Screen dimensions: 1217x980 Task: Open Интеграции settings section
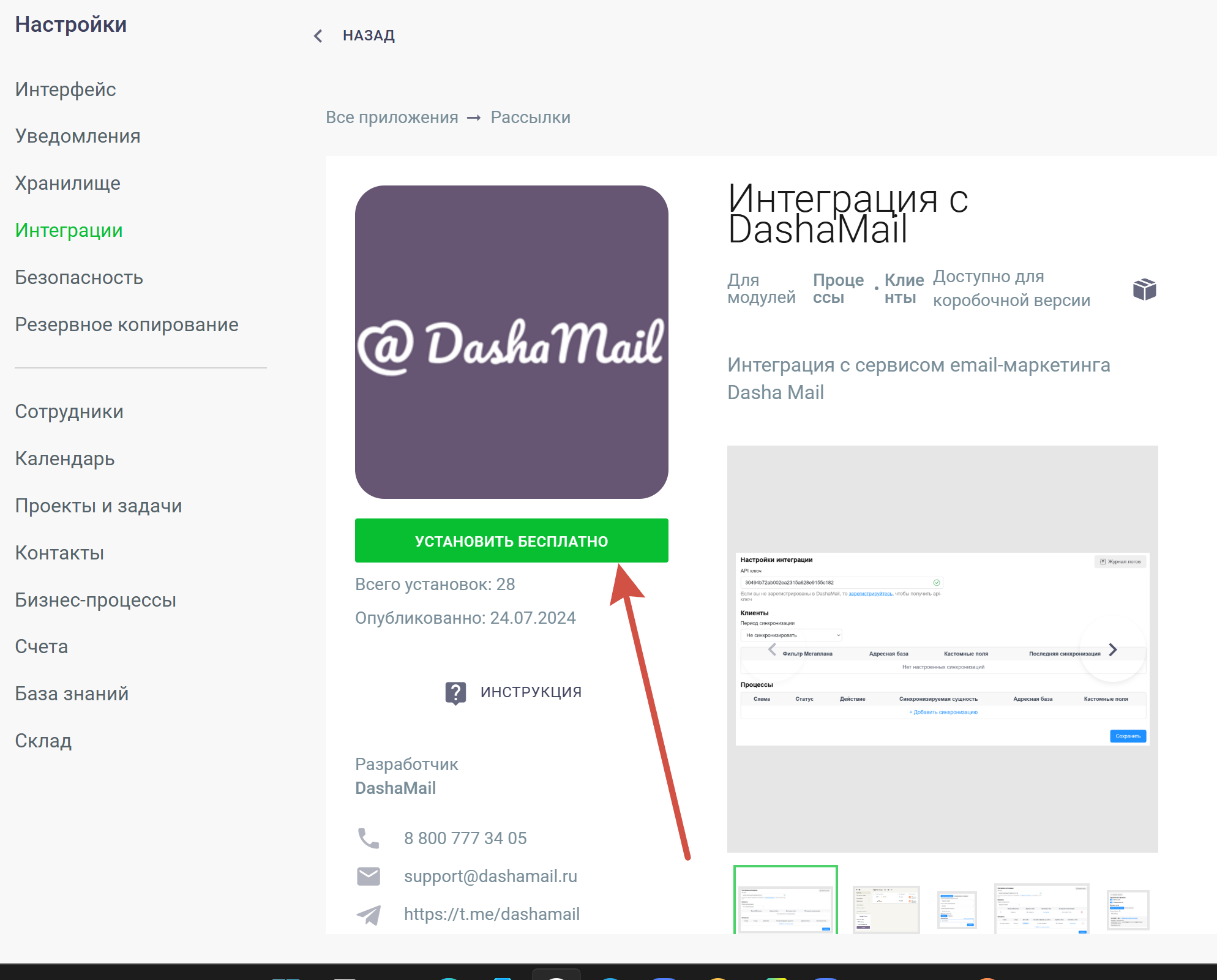point(69,230)
